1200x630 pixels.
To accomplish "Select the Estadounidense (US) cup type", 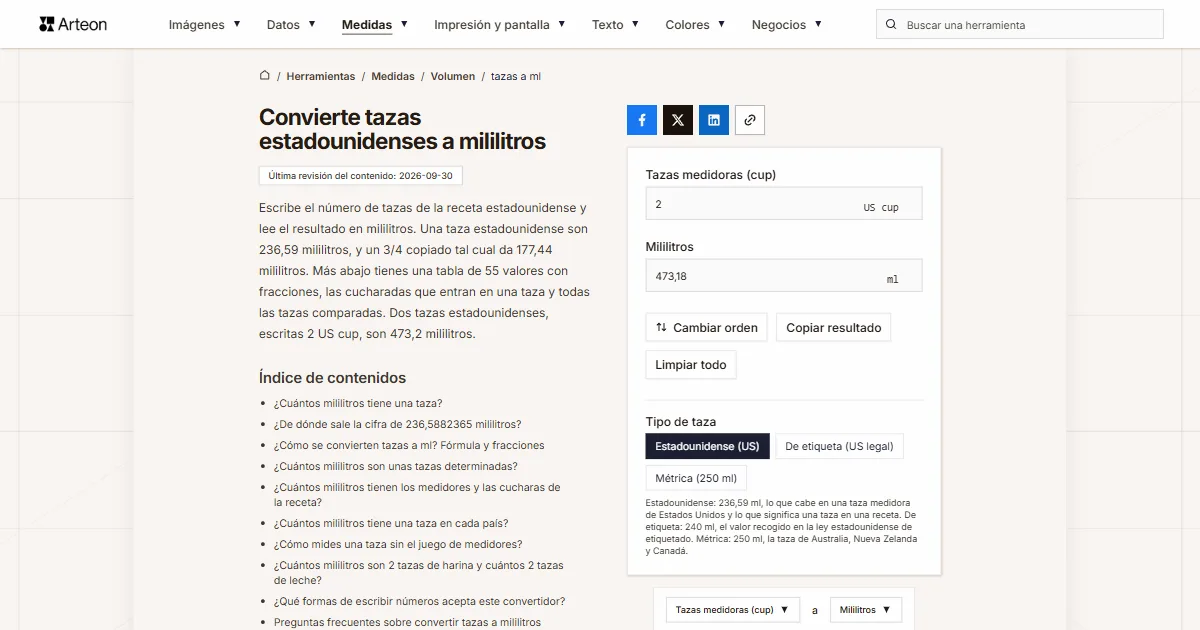I will (x=708, y=446).
